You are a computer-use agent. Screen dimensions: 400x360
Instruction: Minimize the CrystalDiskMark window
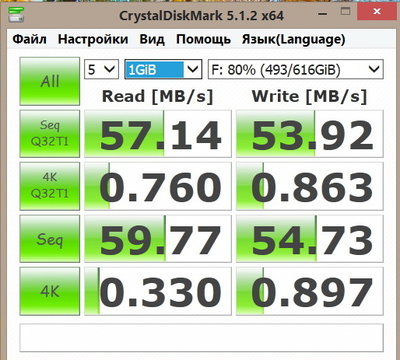pyautogui.click(x=322, y=14)
